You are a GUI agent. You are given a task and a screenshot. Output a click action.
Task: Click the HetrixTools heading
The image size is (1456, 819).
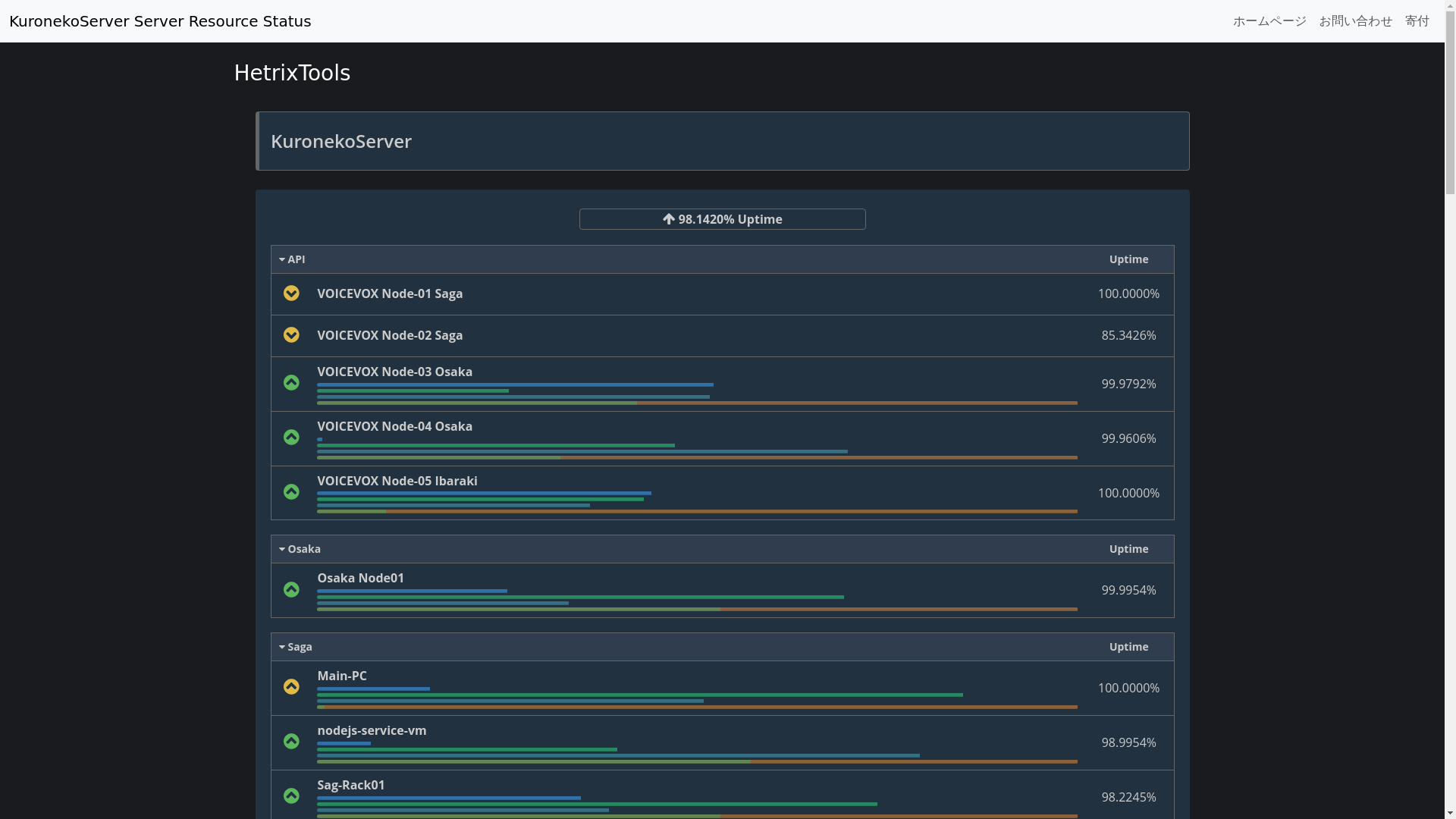(x=292, y=73)
